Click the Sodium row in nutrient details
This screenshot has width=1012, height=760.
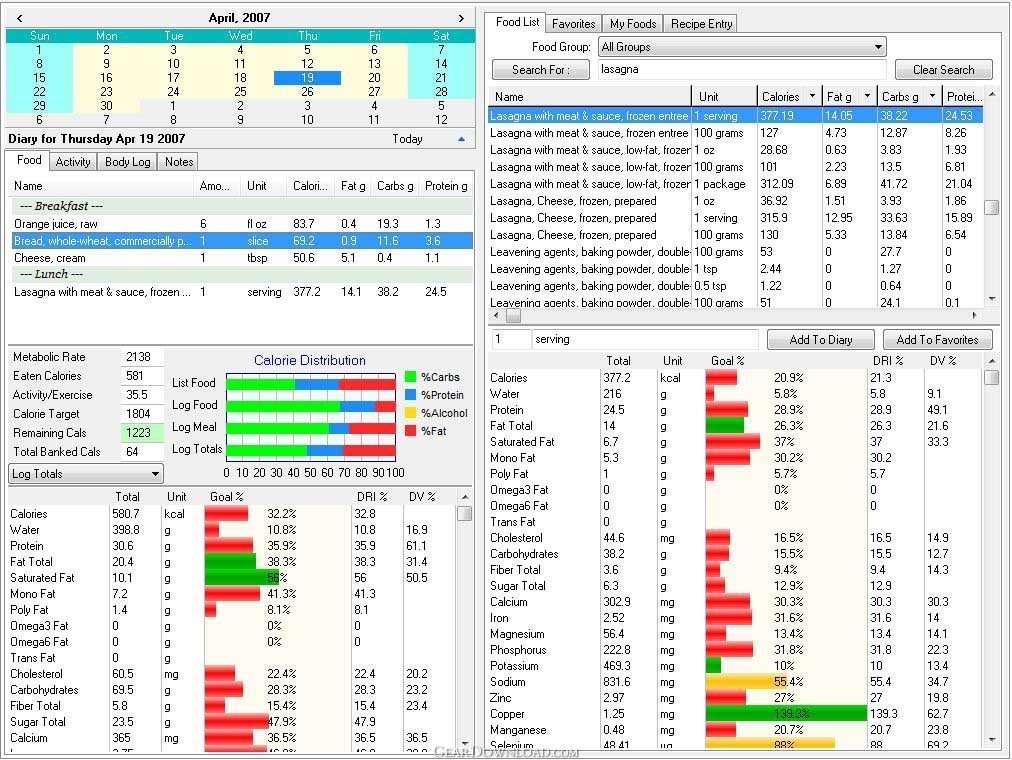pos(736,682)
